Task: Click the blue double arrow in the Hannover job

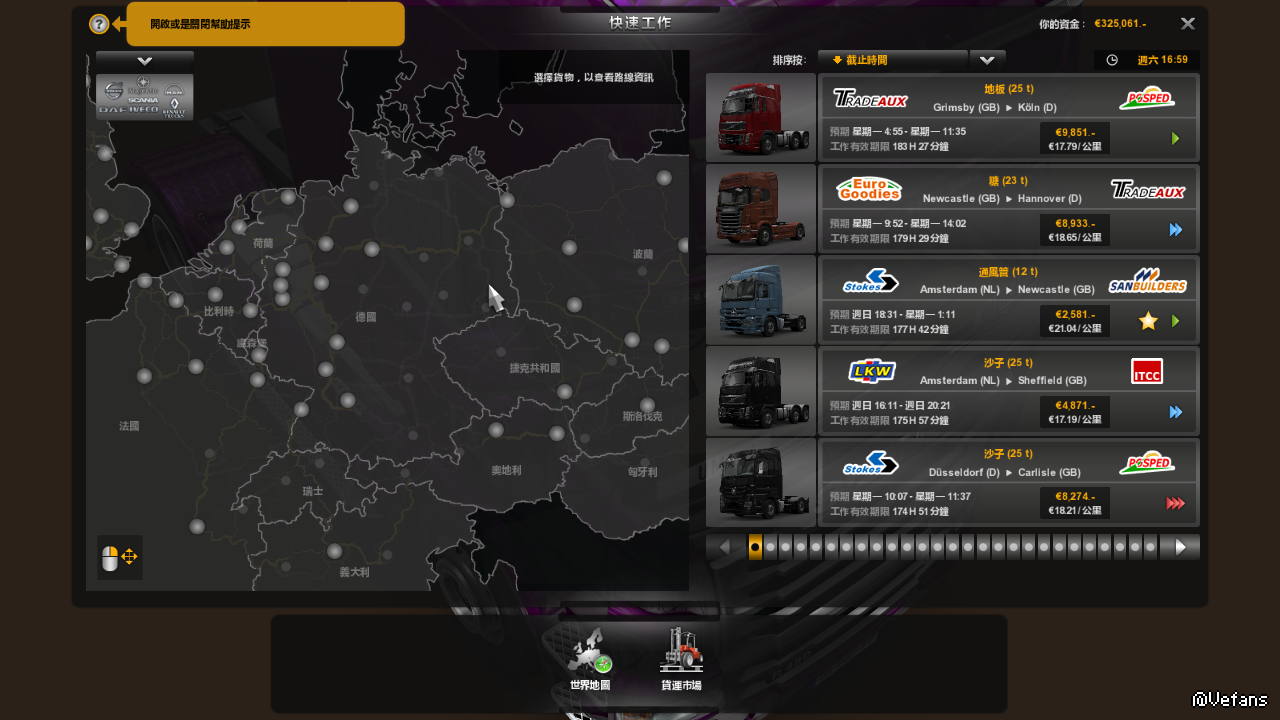Action: (x=1175, y=230)
